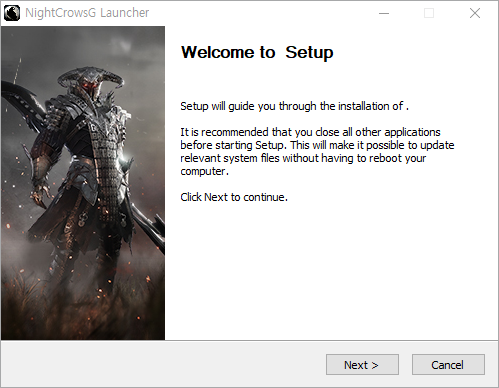Click the "Welcome to Setup" heading
499x388 pixels.
click(257, 53)
